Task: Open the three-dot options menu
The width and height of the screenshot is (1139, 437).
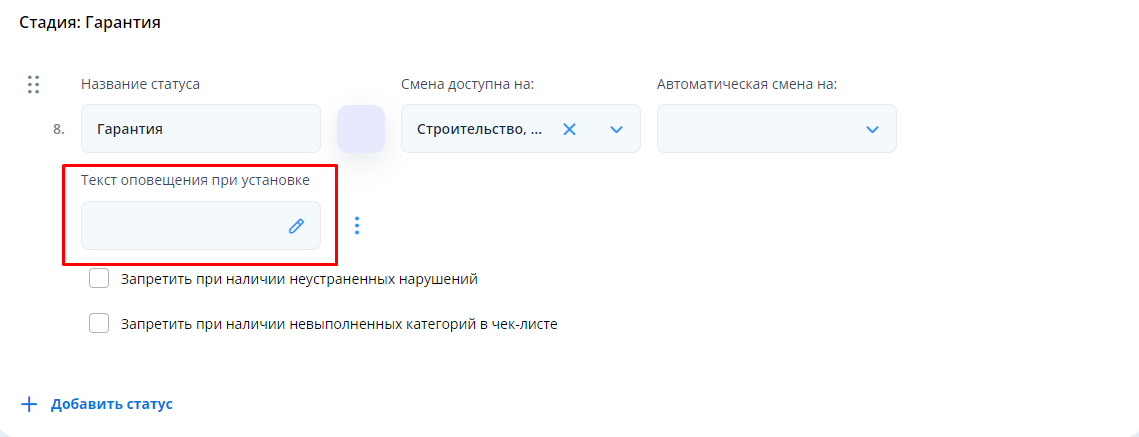Action: click(357, 226)
